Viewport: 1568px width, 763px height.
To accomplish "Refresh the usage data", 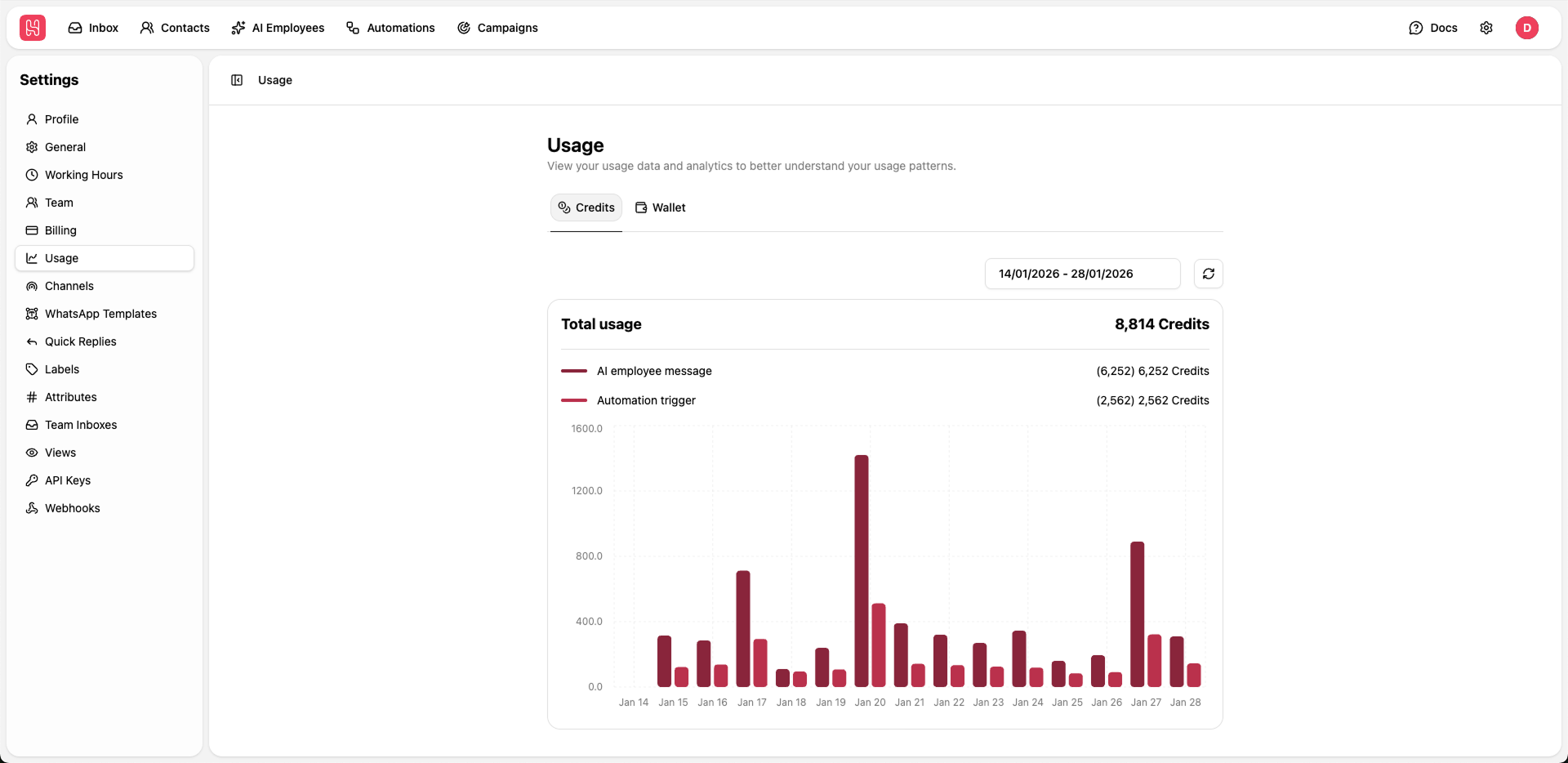I will click(x=1209, y=274).
